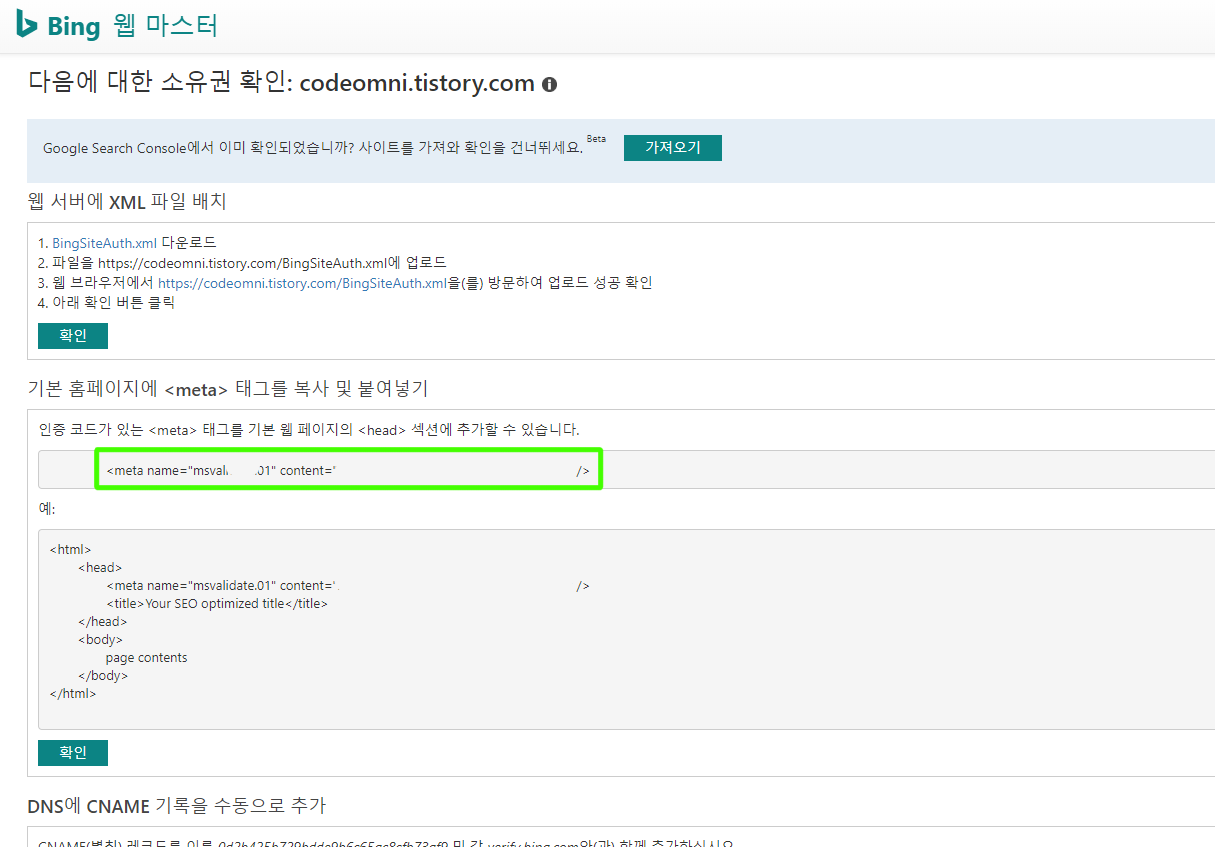
Task: Click the example line '<title>Your SEO optimized title</title>'
Action: click(217, 604)
